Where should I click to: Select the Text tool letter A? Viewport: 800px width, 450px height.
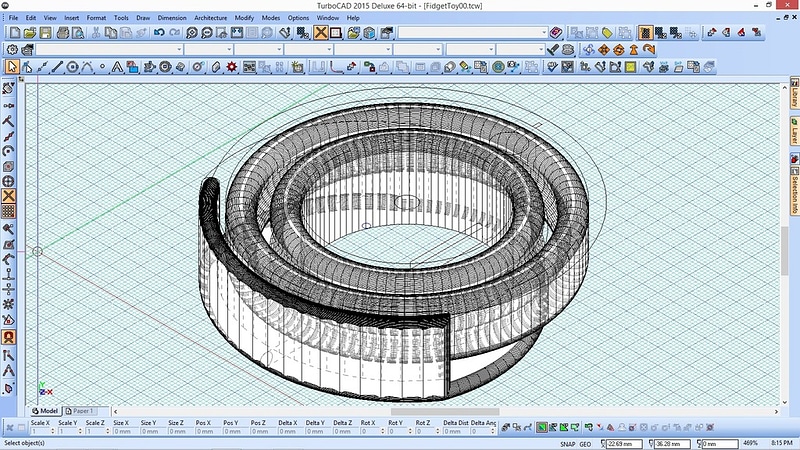(x=117, y=67)
